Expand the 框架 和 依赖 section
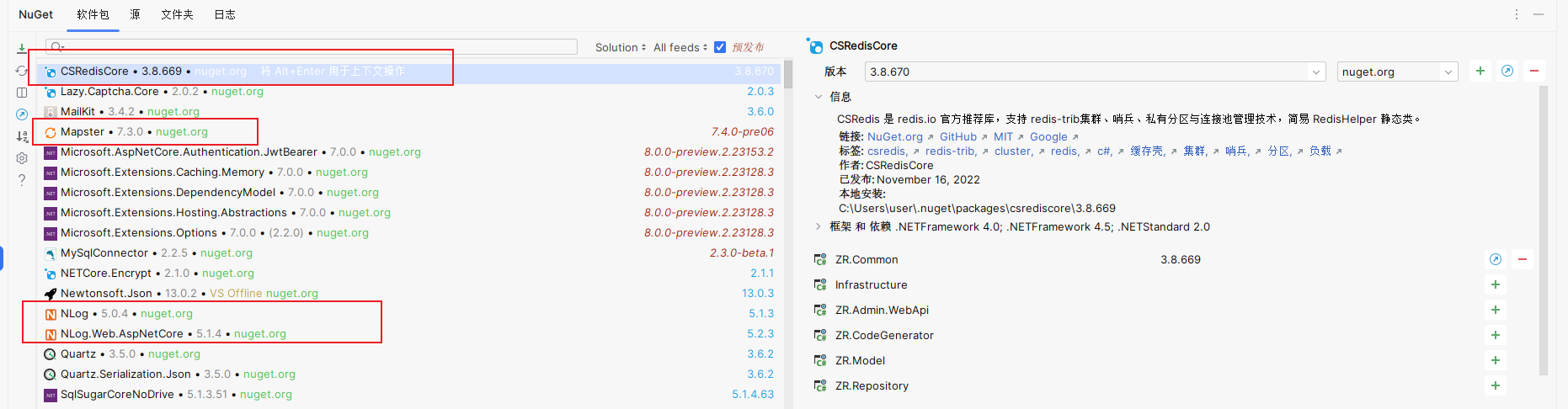The width and height of the screenshot is (1568, 409). coord(818,226)
